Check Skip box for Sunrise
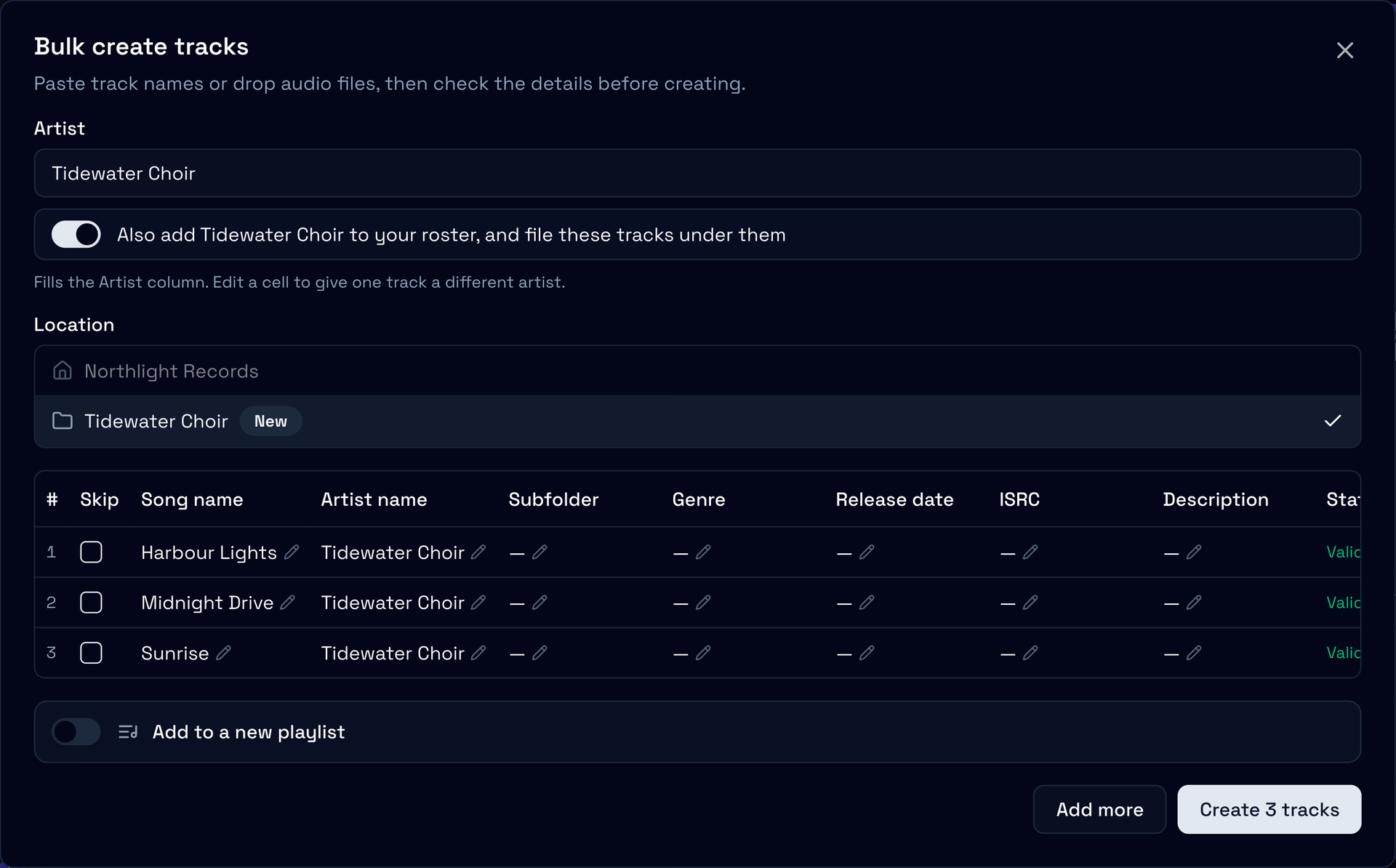The height and width of the screenshot is (868, 1396). click(x=91, y=653)
